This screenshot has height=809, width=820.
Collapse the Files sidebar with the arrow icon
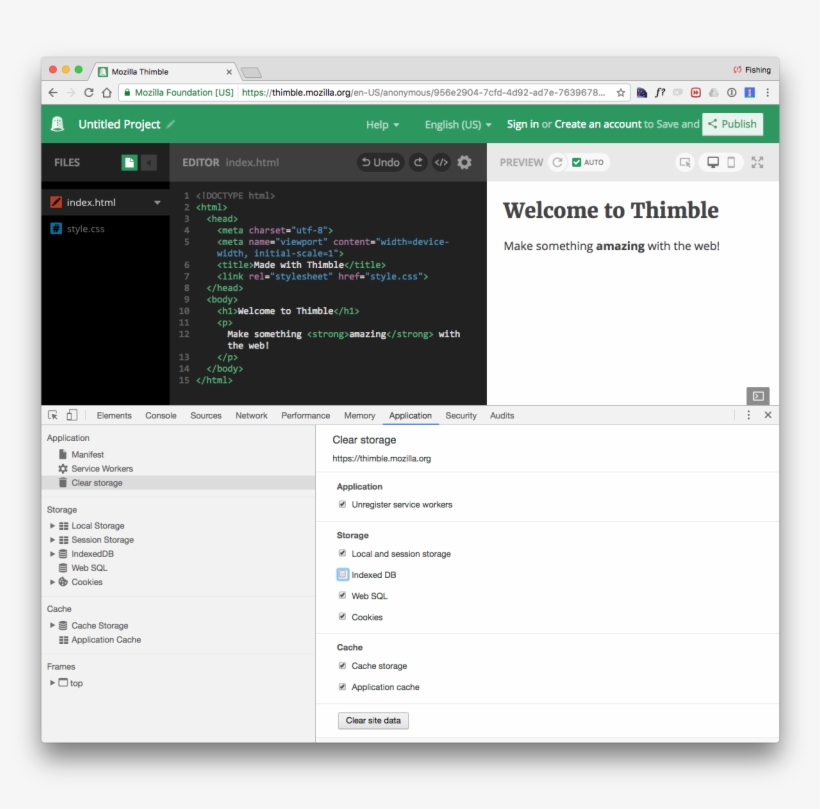click(x=149, y=162)
